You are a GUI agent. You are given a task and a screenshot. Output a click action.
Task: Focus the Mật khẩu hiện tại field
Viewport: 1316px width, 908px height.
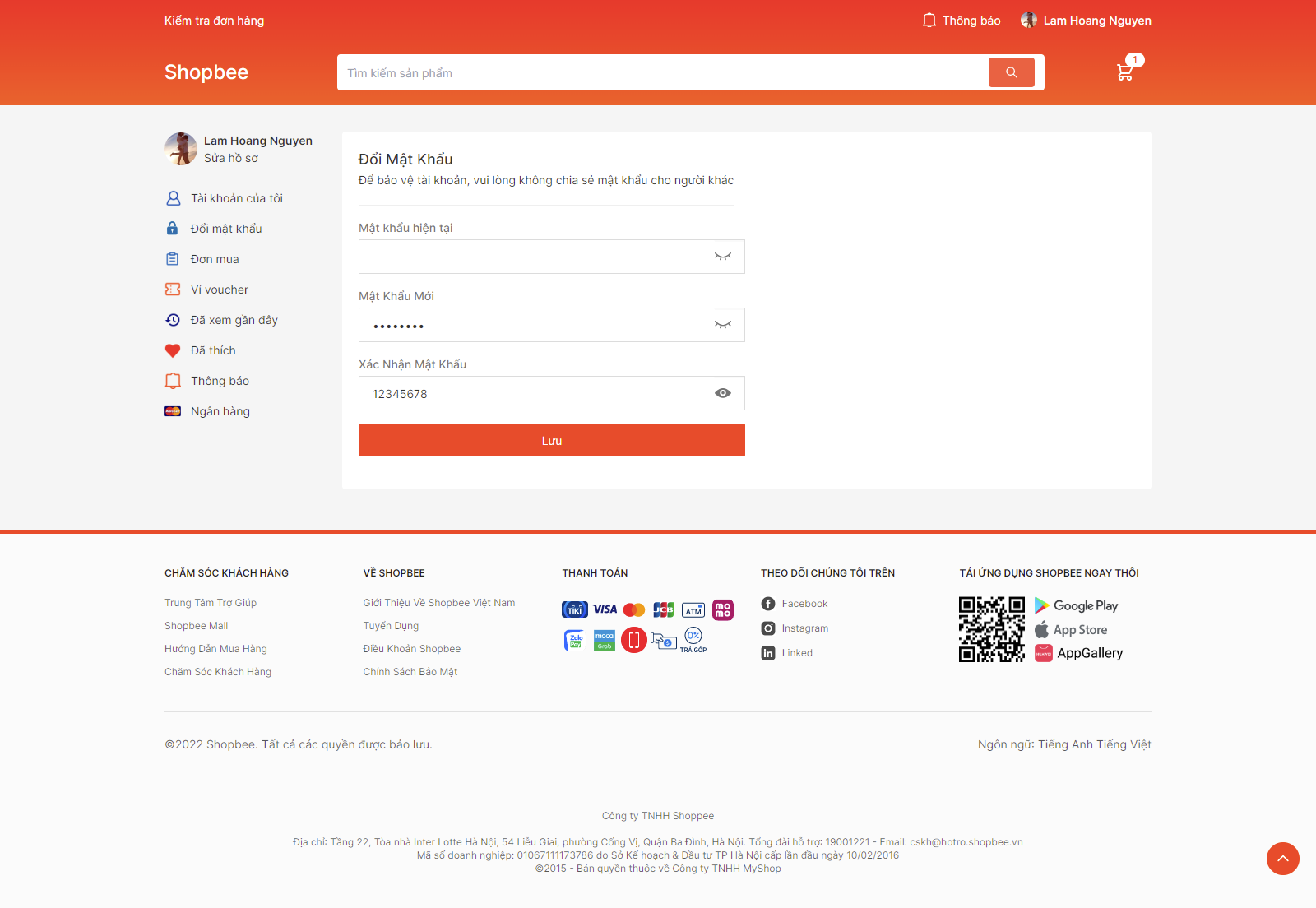point(552,257)
